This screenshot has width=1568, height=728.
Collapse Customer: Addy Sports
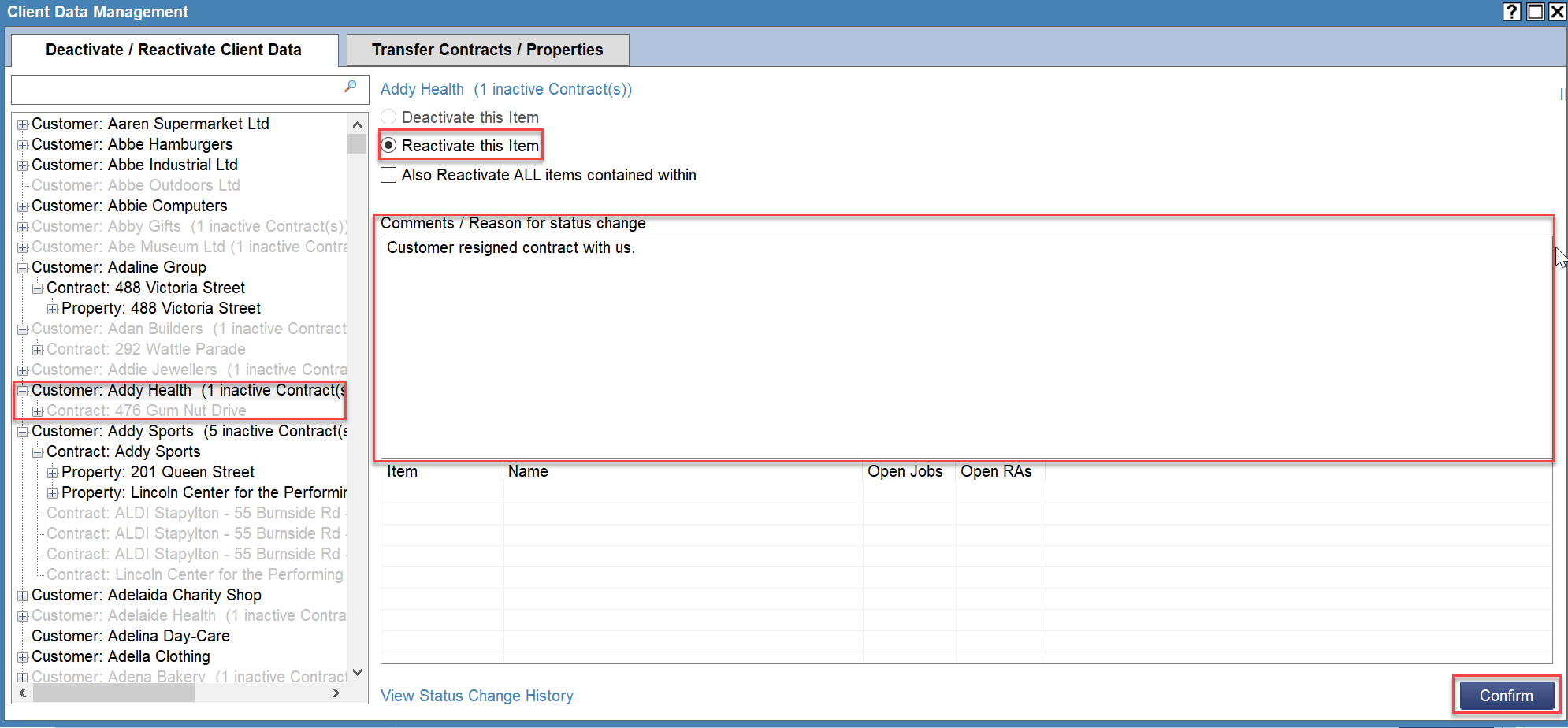(x=22, y=431)
